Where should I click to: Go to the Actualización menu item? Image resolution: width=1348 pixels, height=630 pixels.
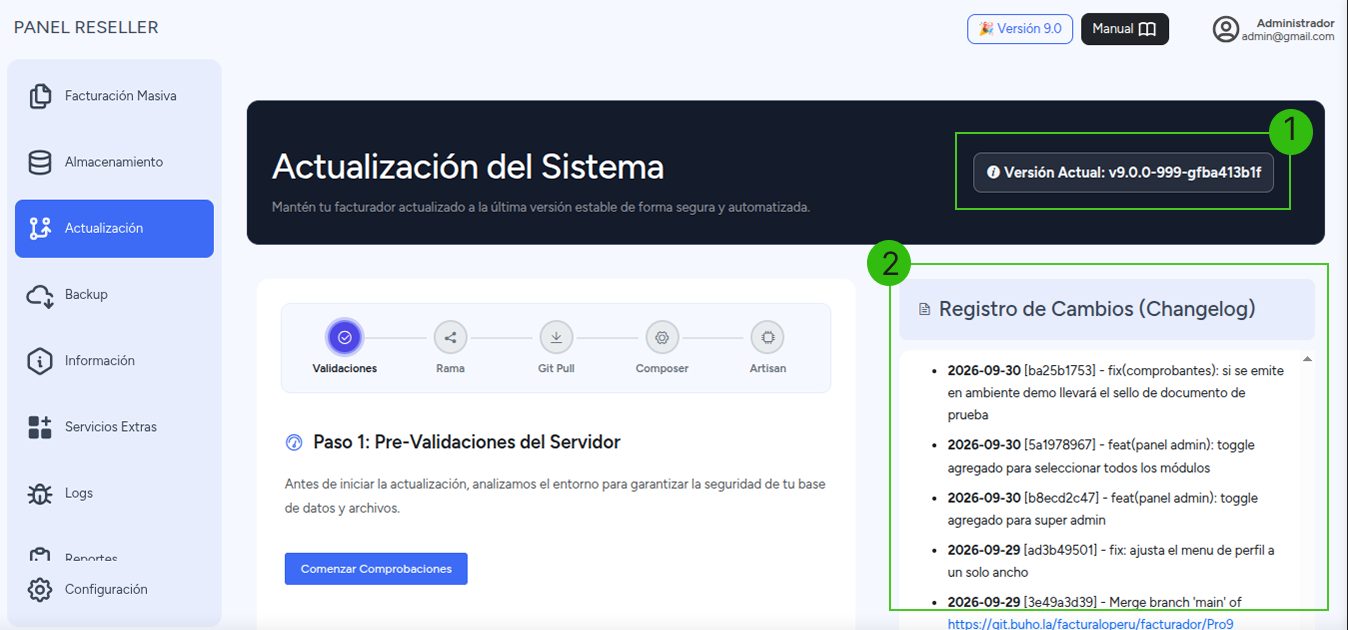pos(114,228)
